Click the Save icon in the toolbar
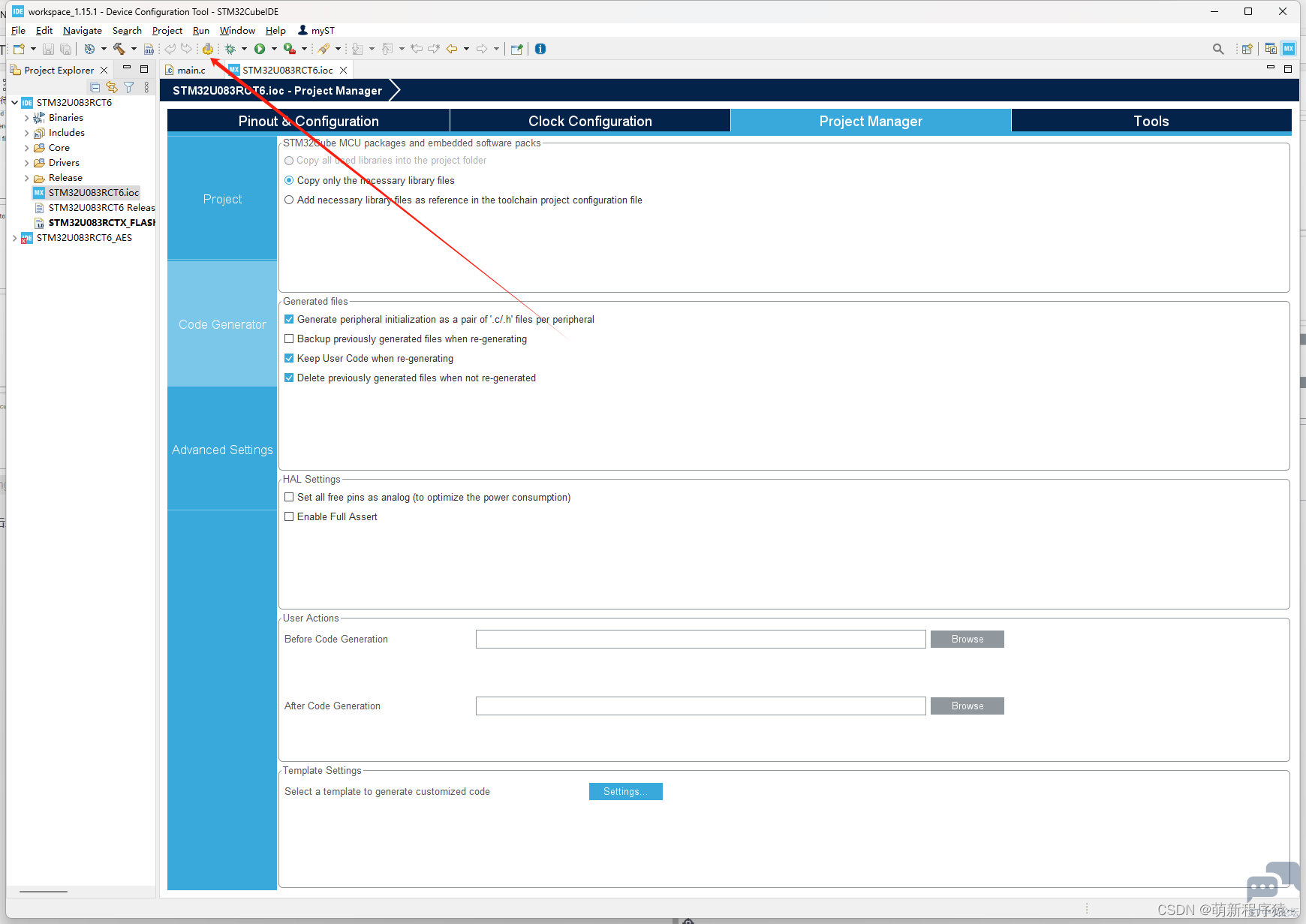 [x=48, y=49]
